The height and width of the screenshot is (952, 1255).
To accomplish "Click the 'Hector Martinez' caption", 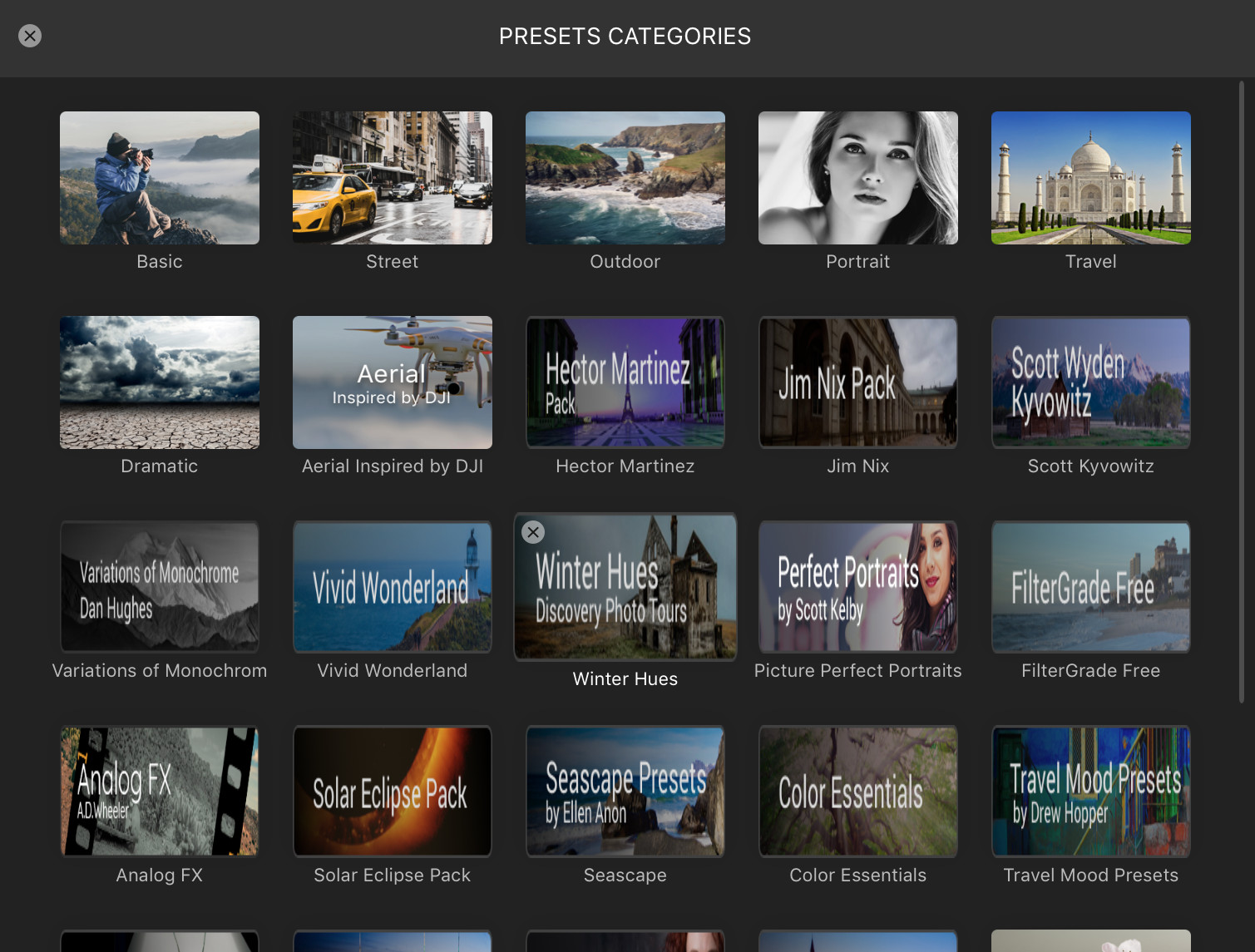I will point(625,466).
